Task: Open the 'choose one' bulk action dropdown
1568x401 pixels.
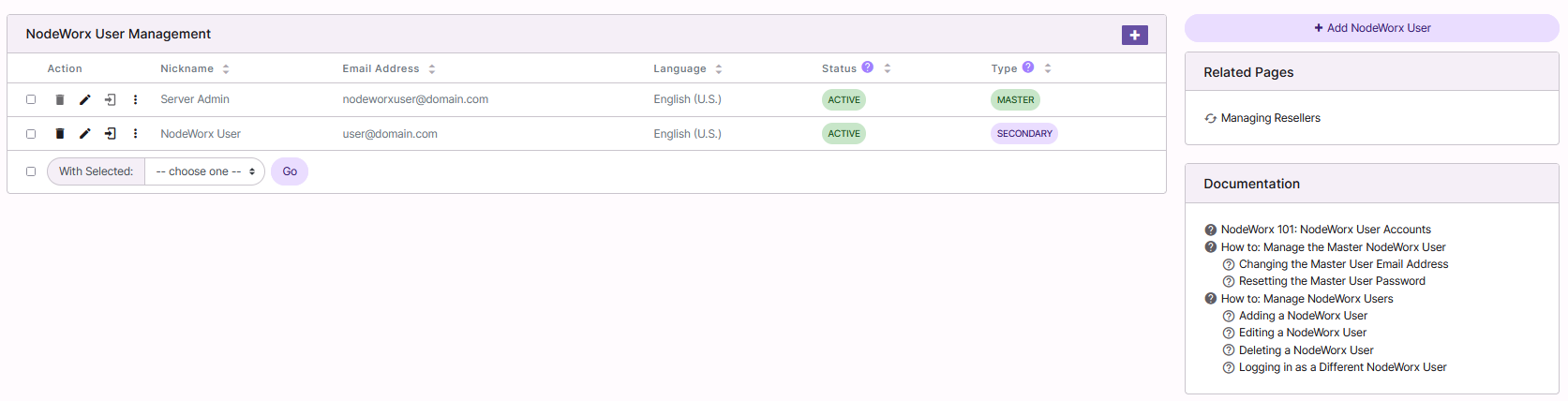Action: click(x=205, y=171)
